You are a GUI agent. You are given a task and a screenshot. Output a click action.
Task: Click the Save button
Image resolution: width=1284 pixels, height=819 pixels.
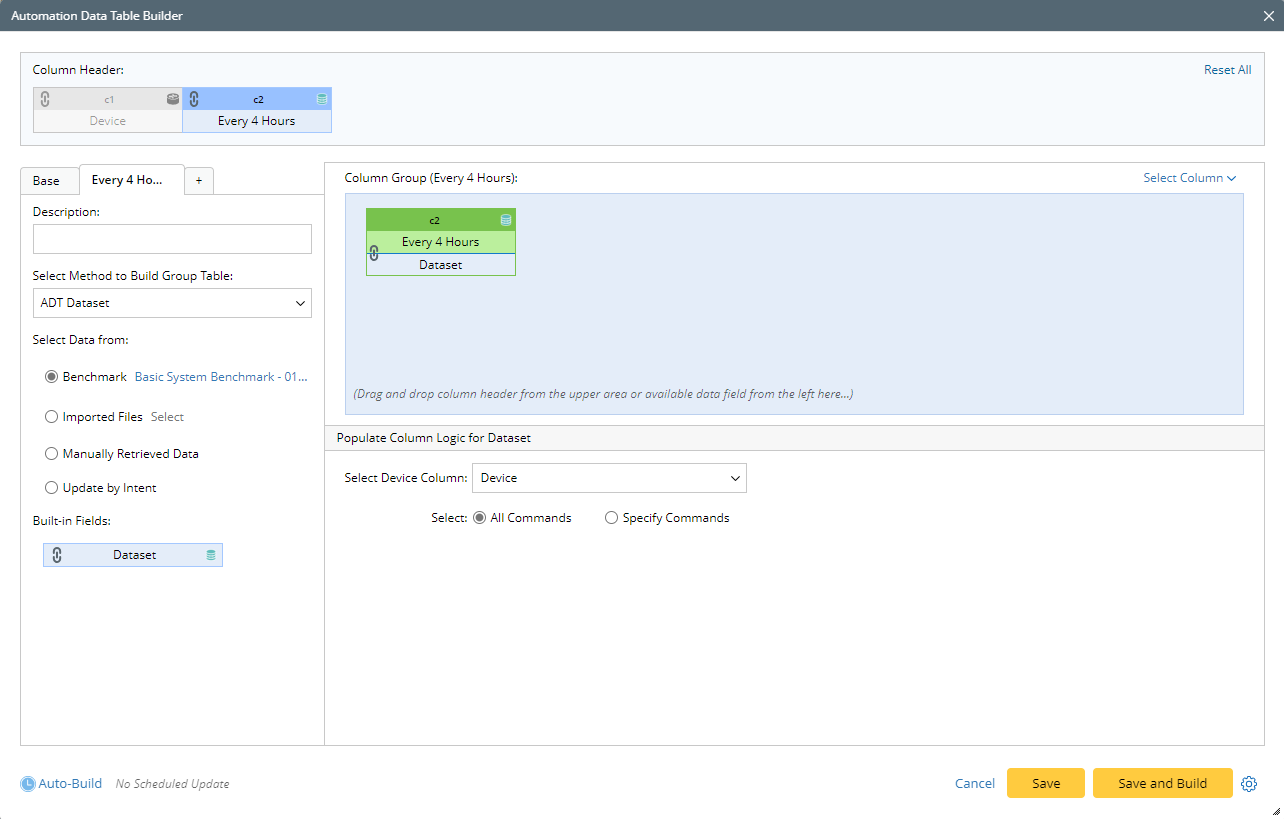(x=1046, y=783)
